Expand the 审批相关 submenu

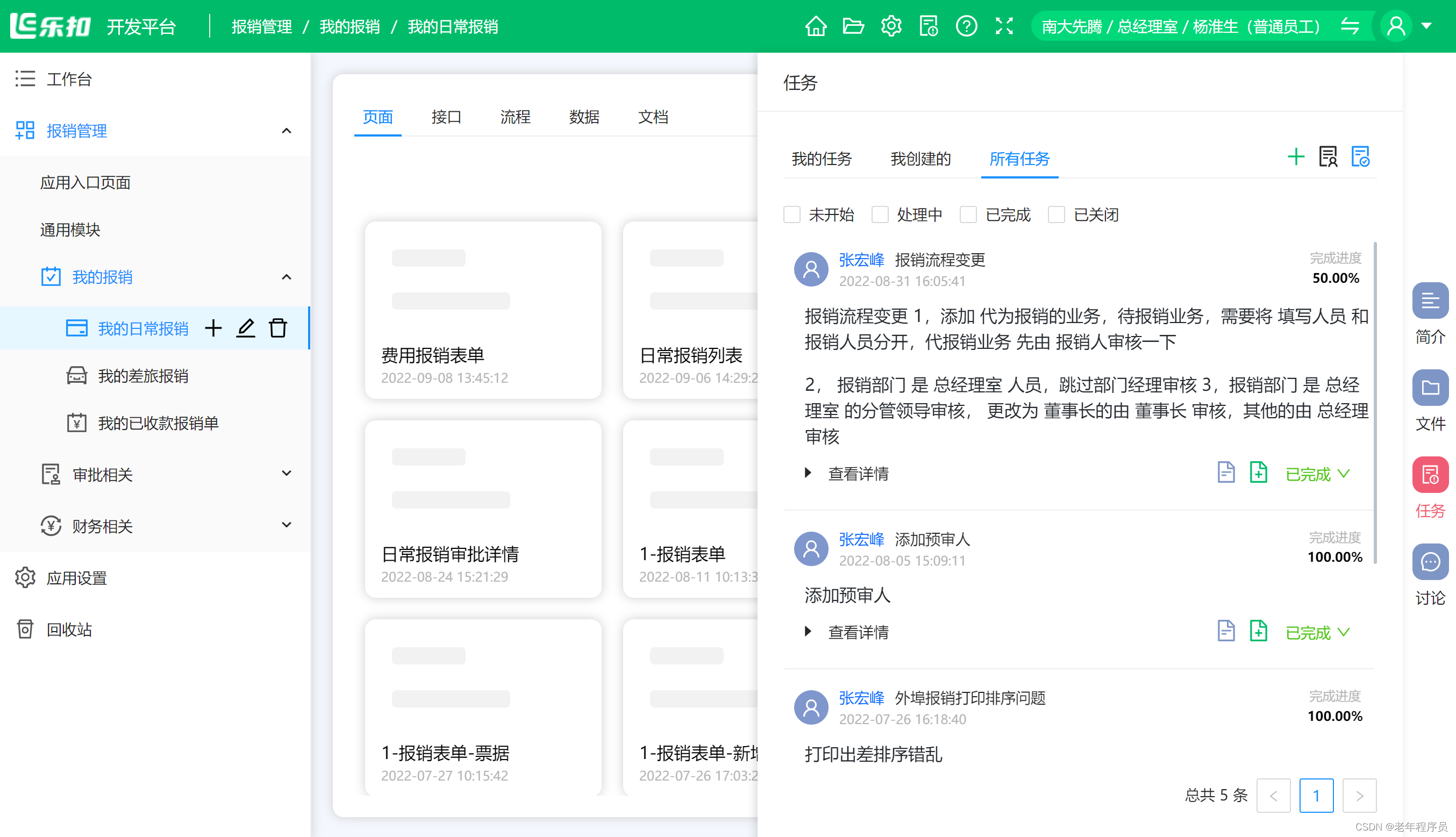click(x=286, y=474)
